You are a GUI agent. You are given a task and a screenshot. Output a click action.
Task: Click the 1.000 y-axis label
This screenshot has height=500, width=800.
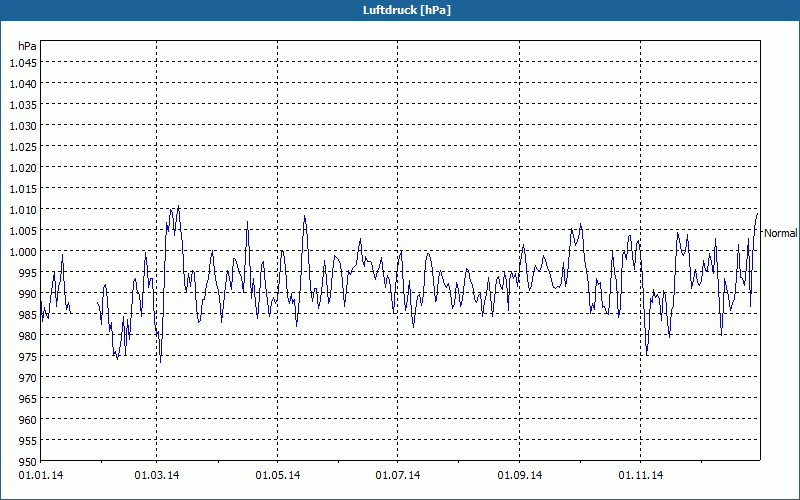tap(23, 252)
